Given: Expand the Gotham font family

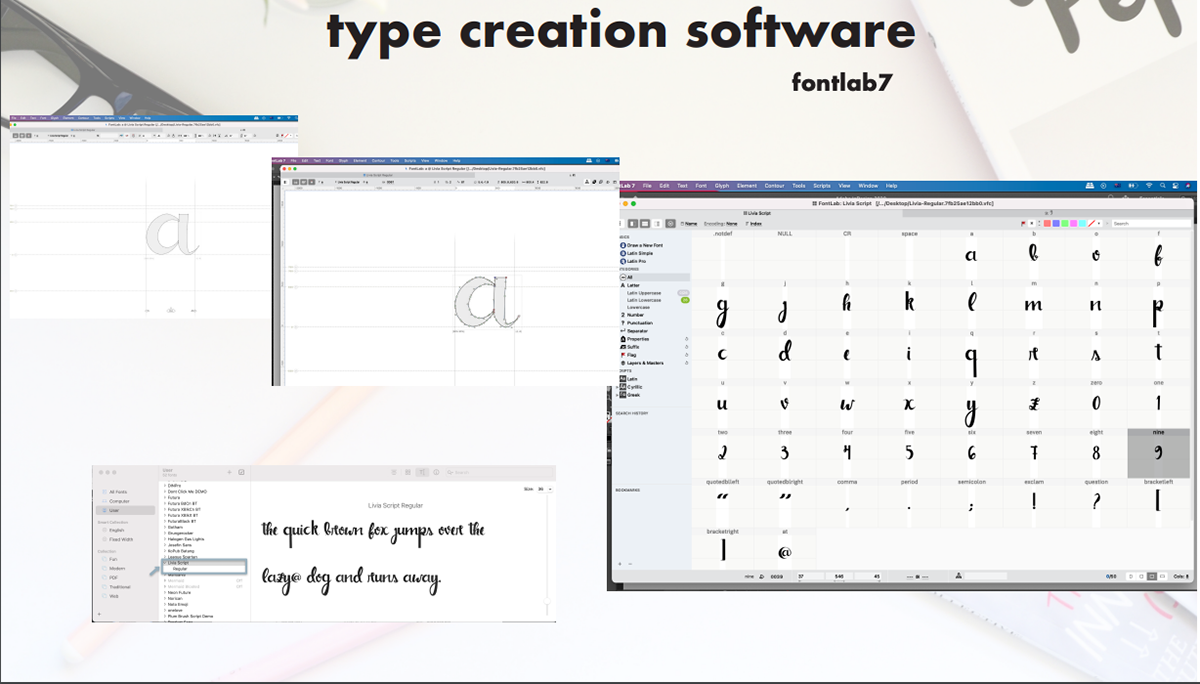Looking at the screenshot, I should coord(164,527).
